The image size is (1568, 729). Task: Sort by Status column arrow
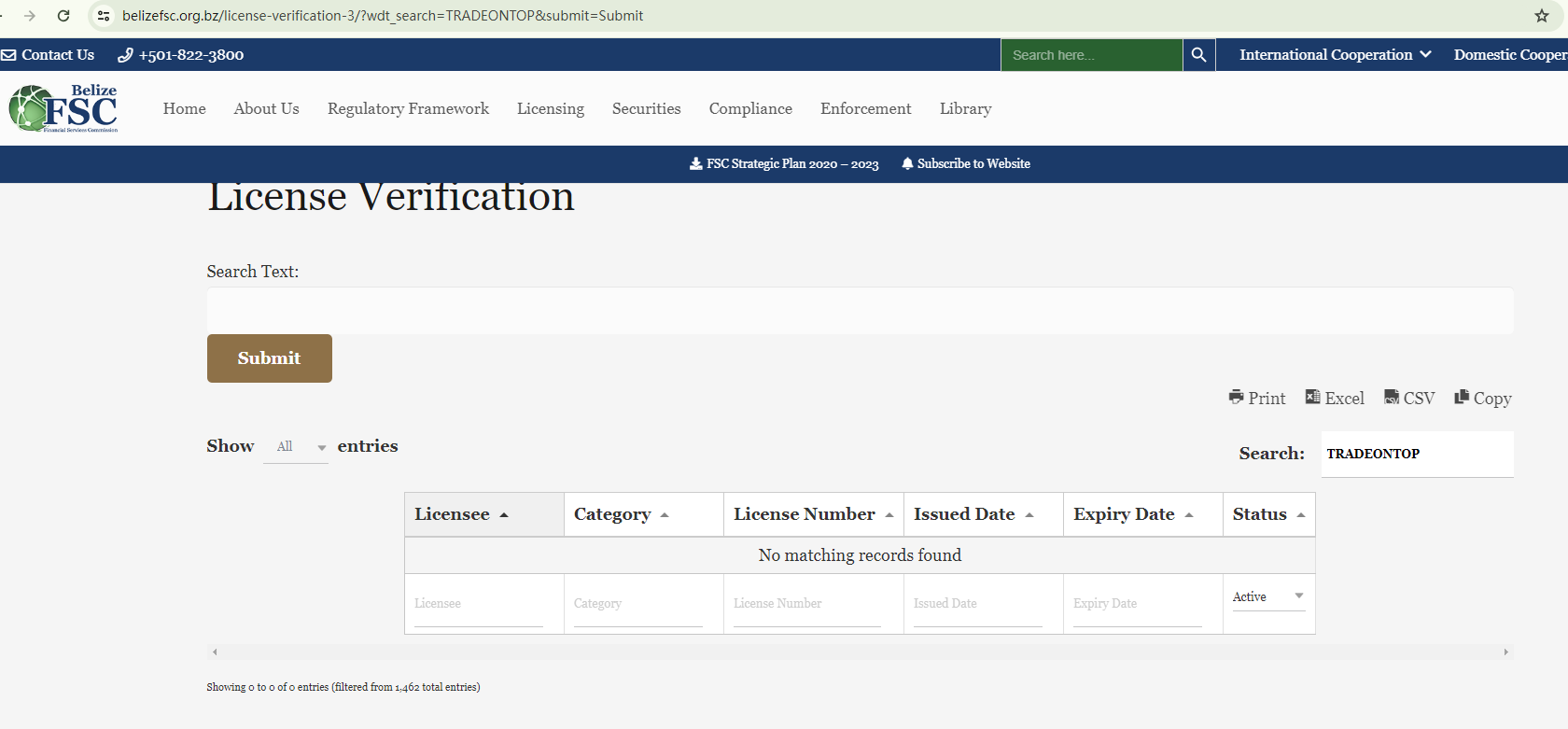[x=1301, y=515]
